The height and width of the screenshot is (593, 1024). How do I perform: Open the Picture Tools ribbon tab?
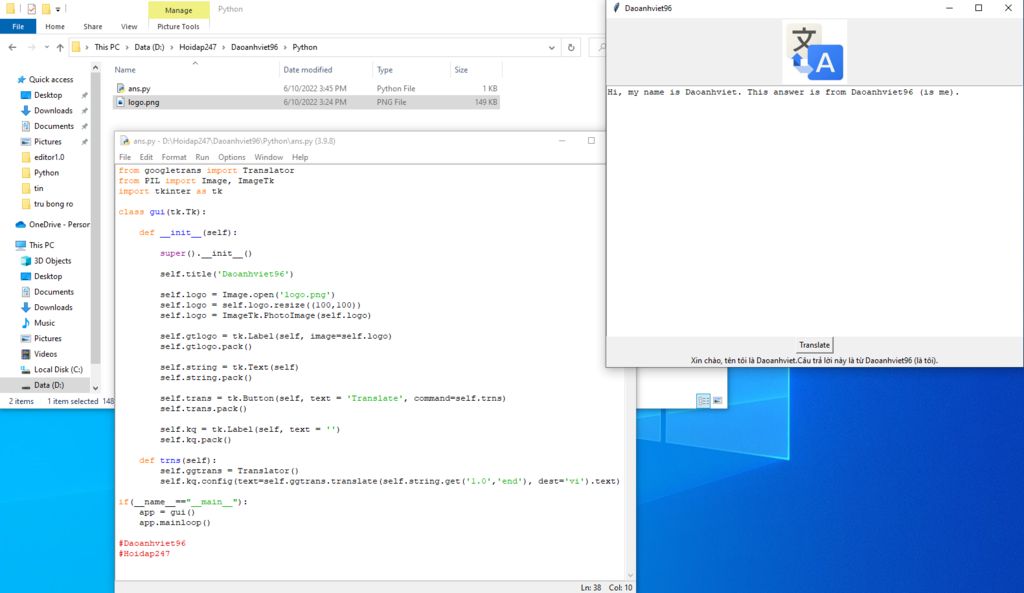tap(178, 27)
